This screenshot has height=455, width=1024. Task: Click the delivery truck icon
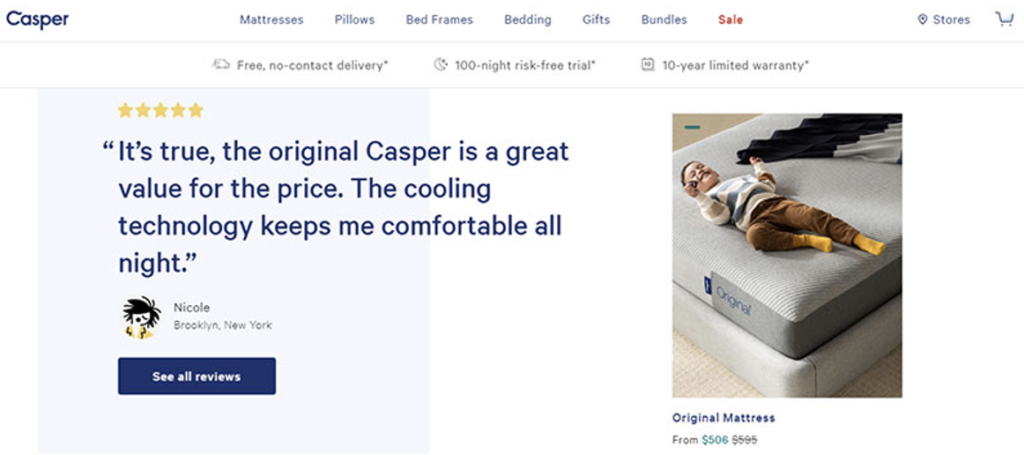tap(221, 65)
